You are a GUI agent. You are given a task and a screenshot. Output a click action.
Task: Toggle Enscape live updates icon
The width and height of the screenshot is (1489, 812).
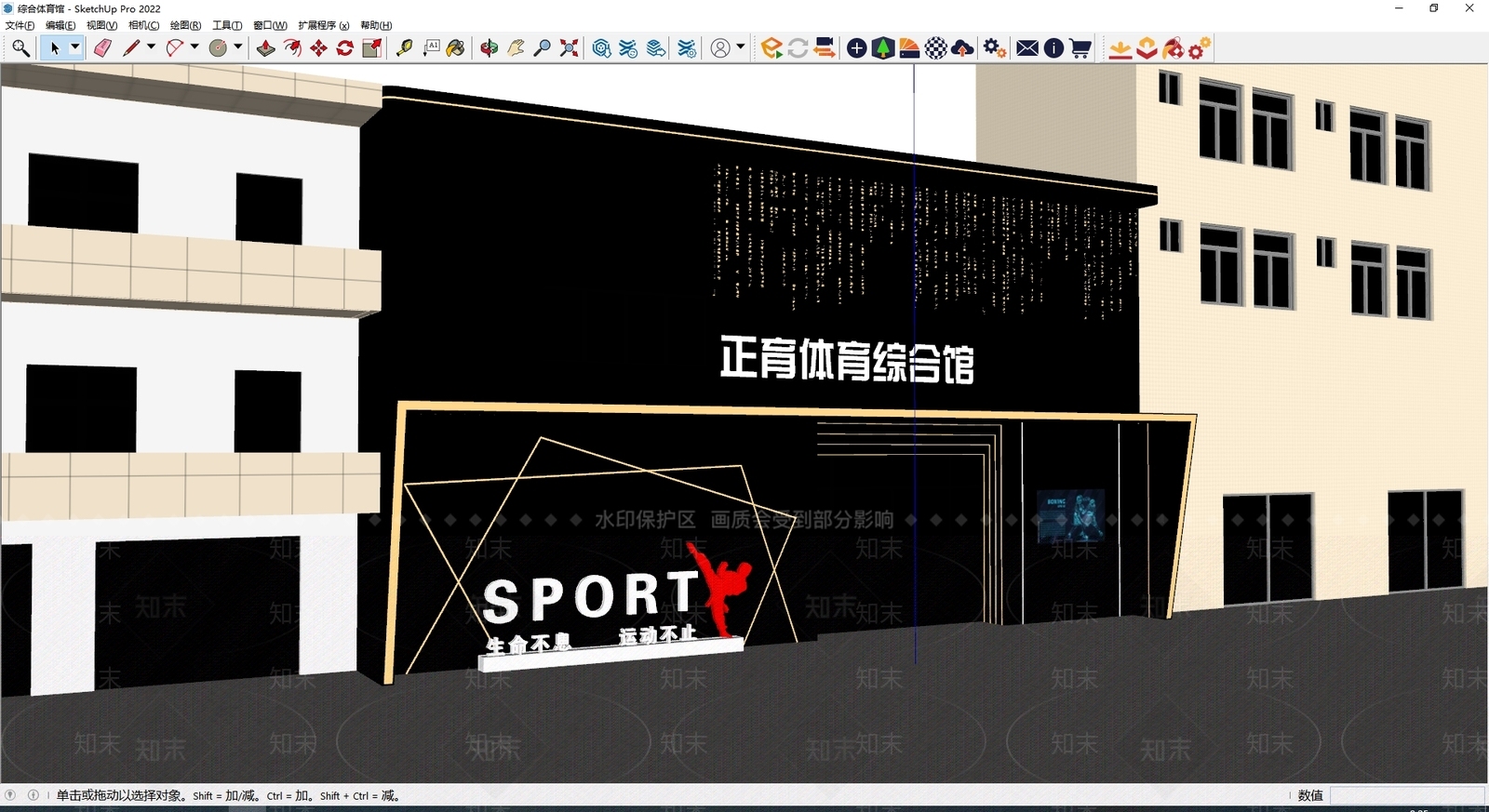(x=798, y=47)
